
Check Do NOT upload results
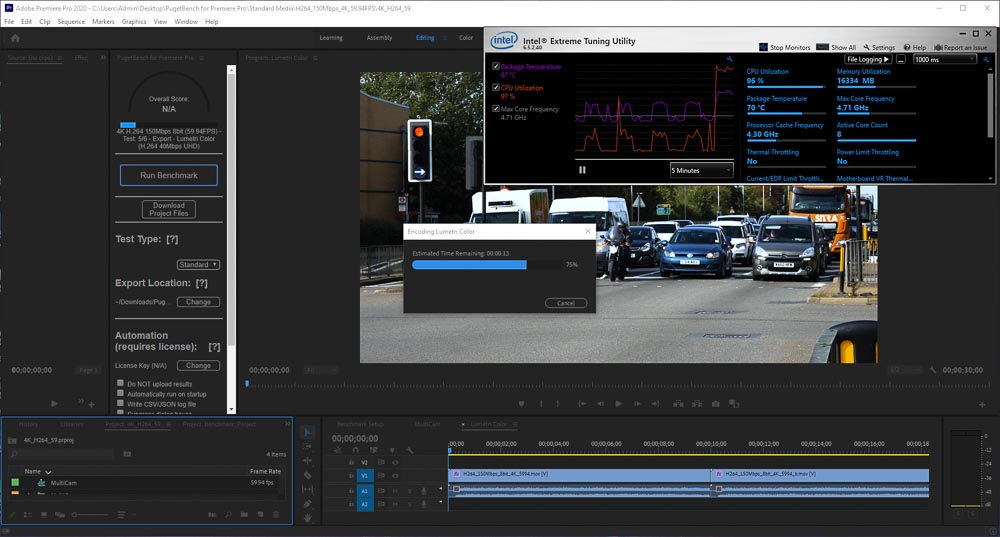click(120, 383)
